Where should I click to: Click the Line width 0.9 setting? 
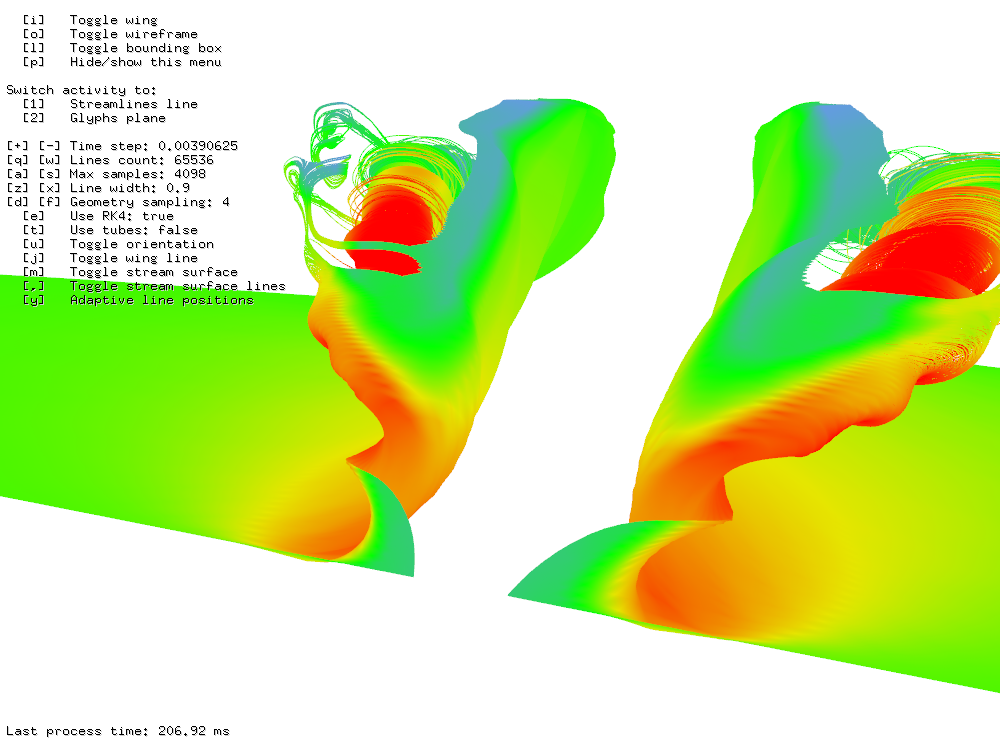coord(129,188)
